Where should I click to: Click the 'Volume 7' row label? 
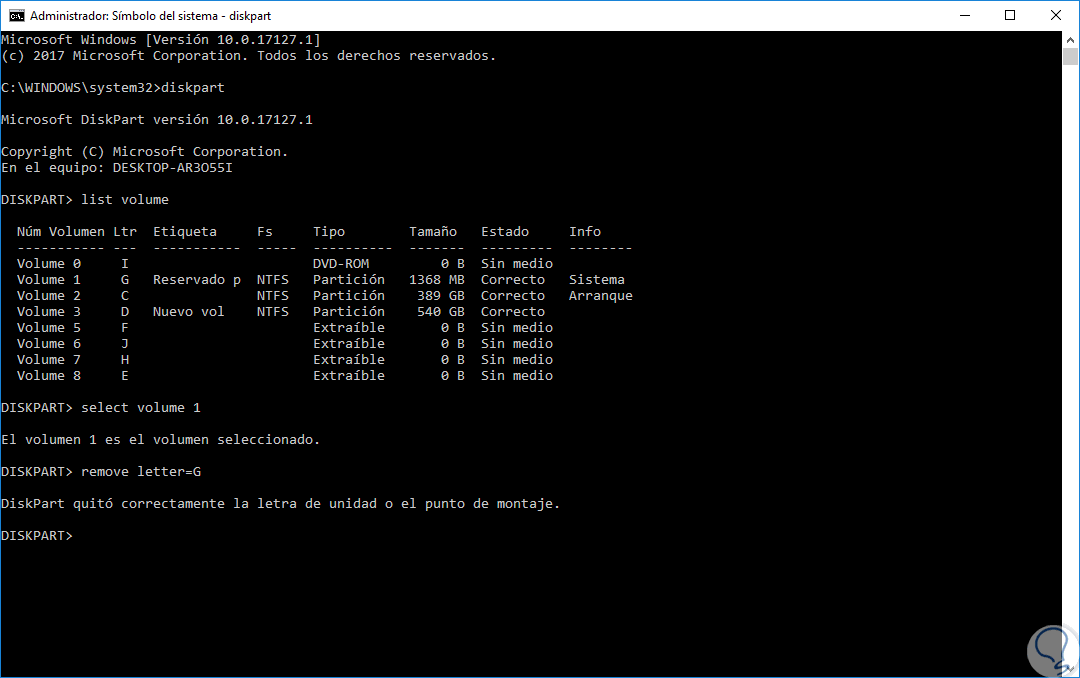[x=49, y=359]
